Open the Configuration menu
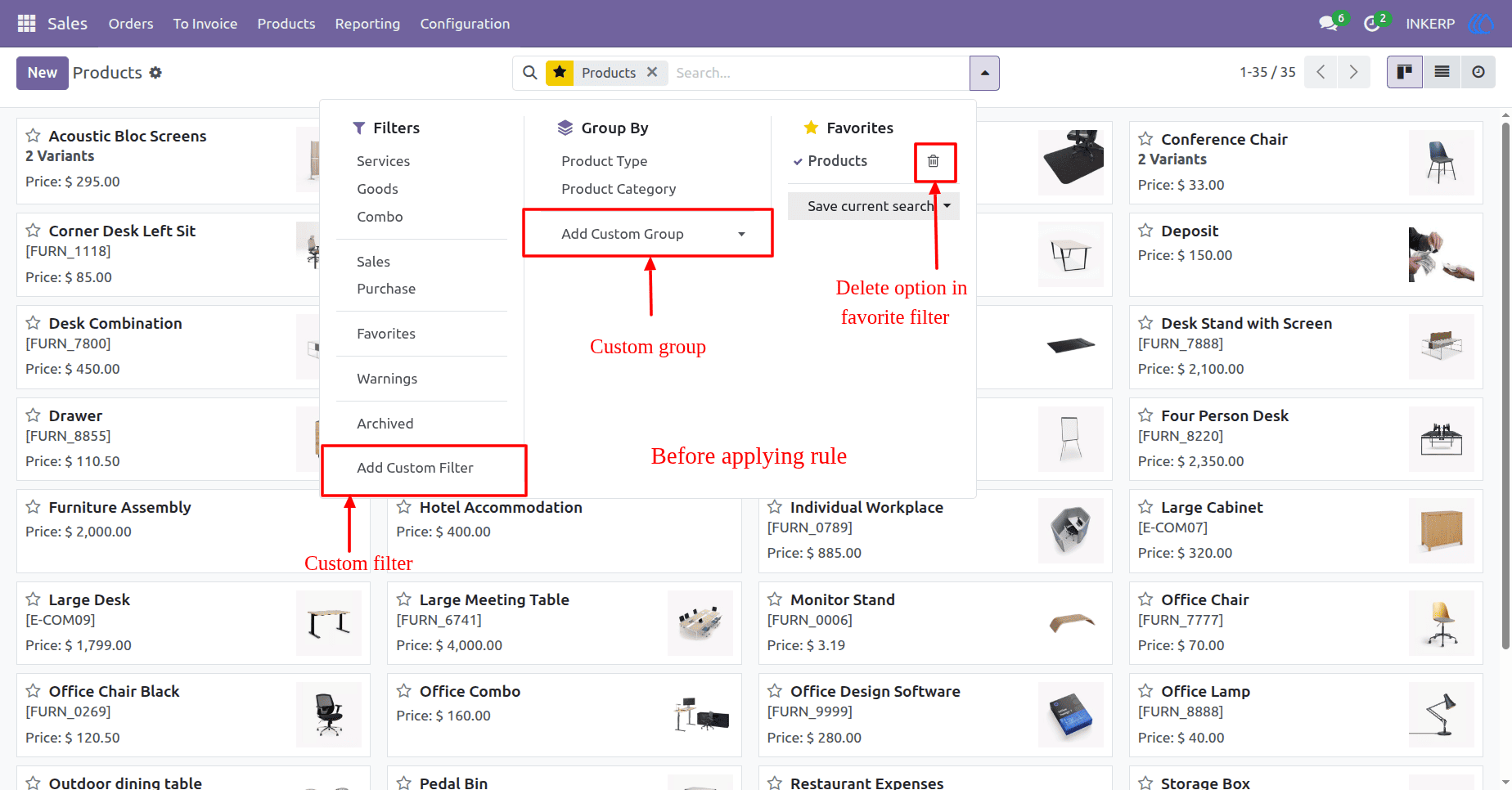This screenshot has height=790, width=1512. pos(465,24)
